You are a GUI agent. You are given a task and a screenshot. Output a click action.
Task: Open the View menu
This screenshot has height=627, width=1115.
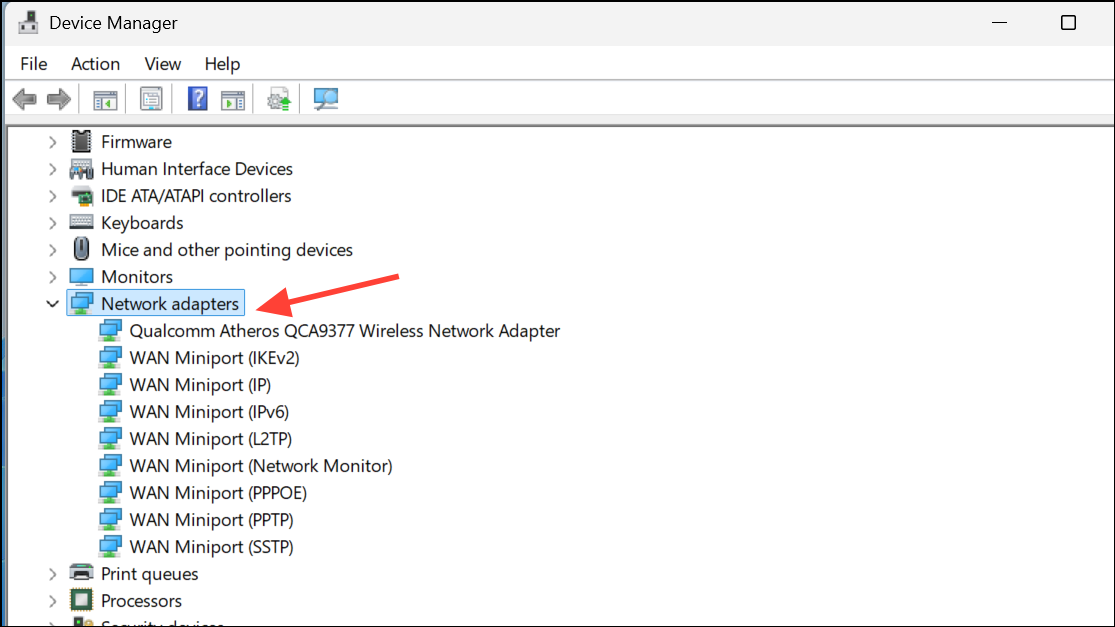click(162, 64)
